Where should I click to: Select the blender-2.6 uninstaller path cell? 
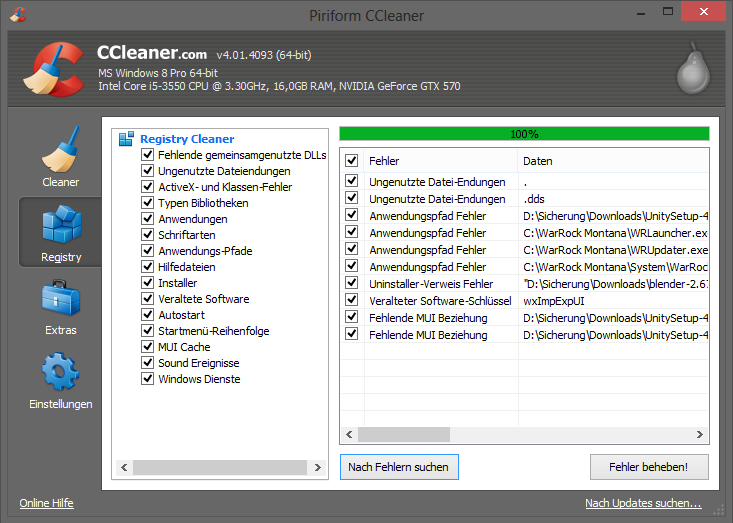pyautogui.click(x=613, y=284)
